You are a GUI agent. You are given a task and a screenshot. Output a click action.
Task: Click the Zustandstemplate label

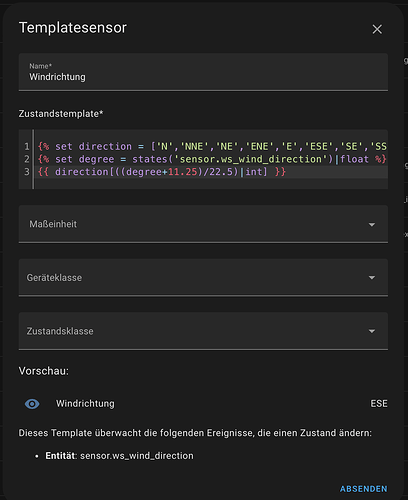(x=61, y=114)
